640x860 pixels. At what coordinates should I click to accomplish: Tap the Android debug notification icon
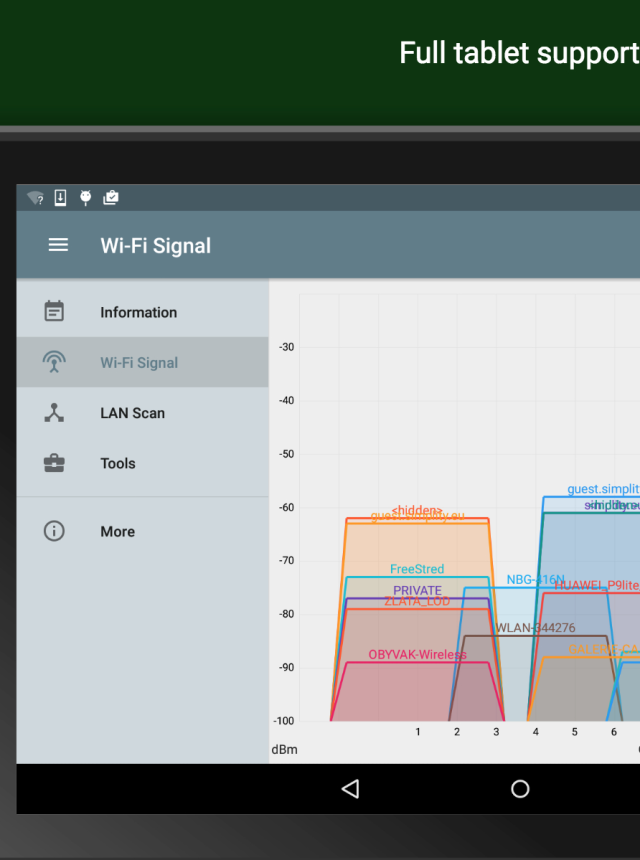point(85,198)
